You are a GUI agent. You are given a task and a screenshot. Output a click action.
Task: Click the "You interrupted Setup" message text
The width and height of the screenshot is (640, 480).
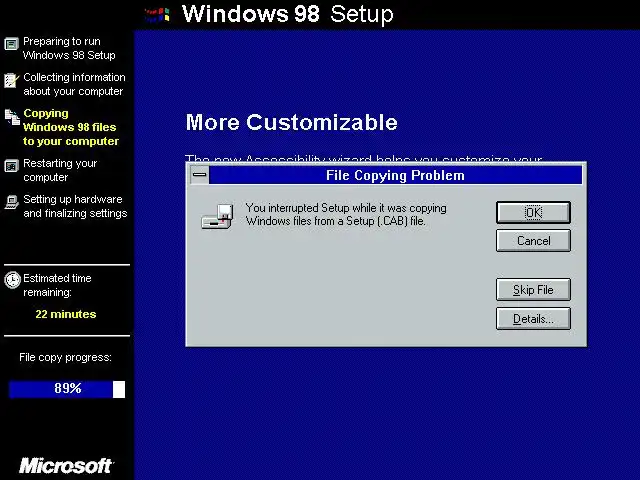click(346, 214)
